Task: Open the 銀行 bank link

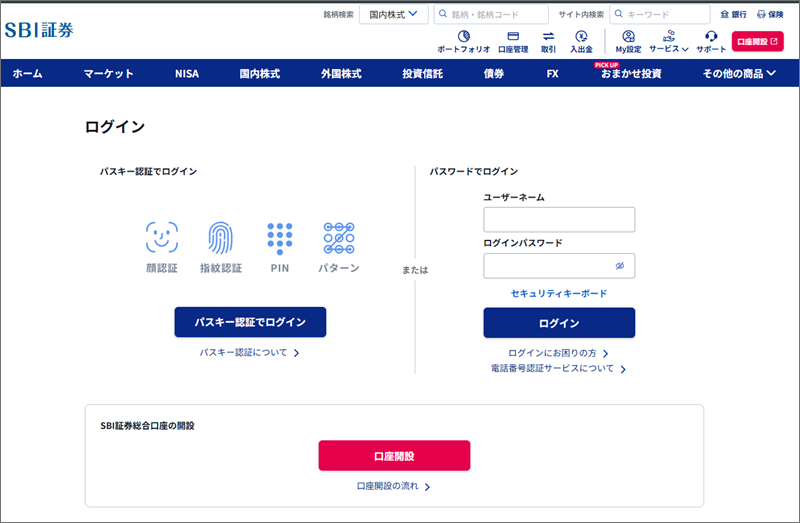Action: pos(733,14)
